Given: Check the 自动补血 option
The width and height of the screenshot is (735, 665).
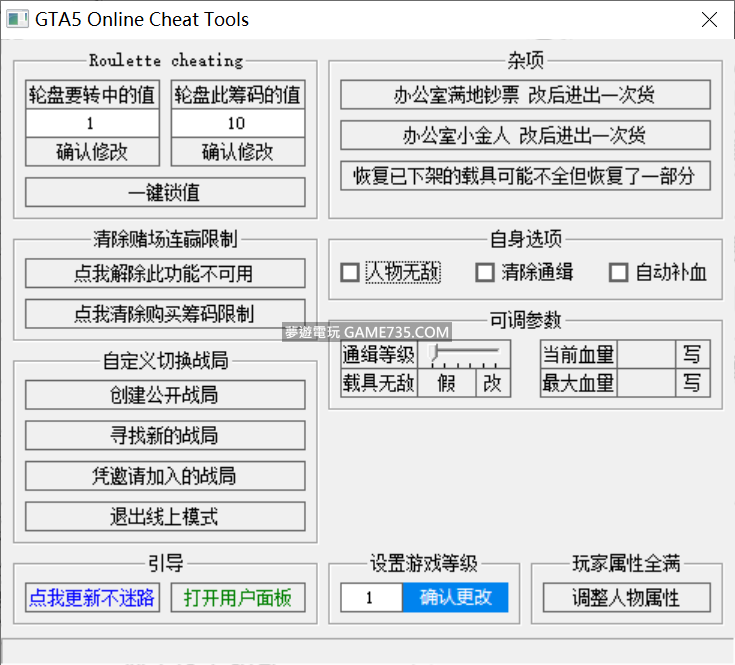Looking at the screenshot, I should [x=619, y=273].
